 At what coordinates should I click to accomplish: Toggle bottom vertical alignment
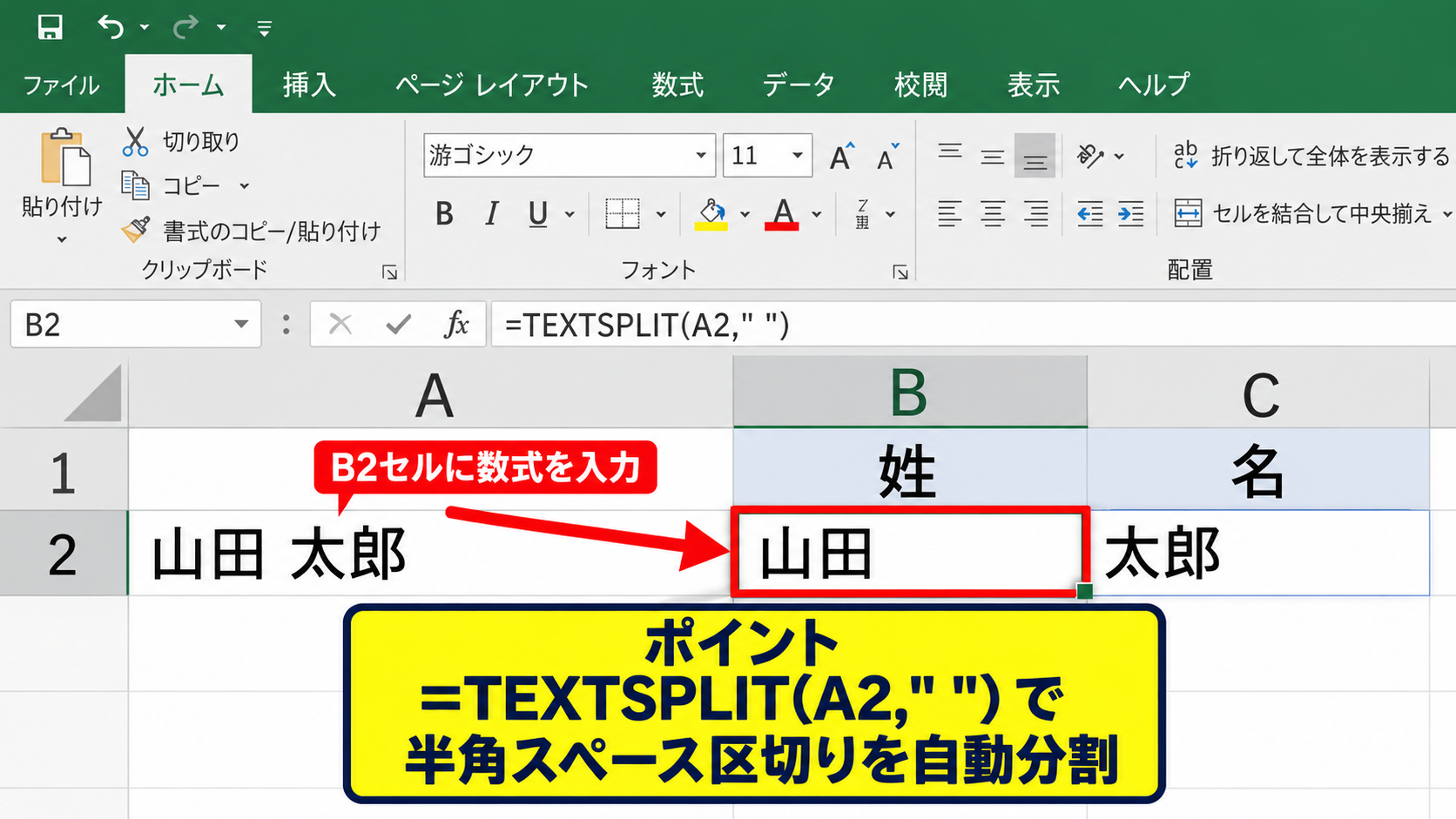[x=1035, y=157]
